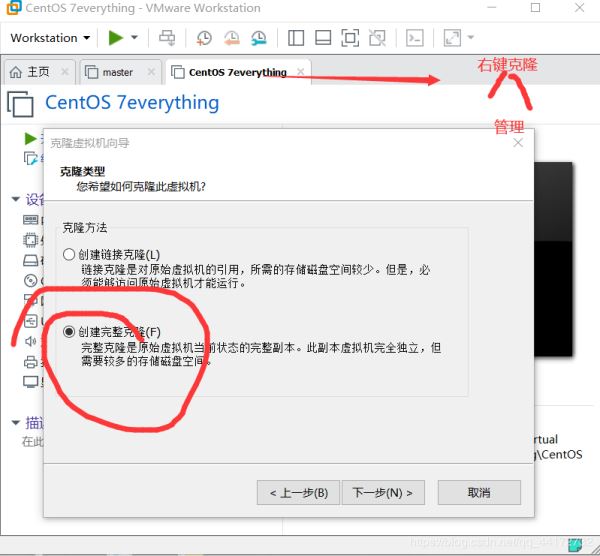Click the 下一步(N) > button
The height and width of the screenshot is (556, 600).
click(x=383, y=492)
